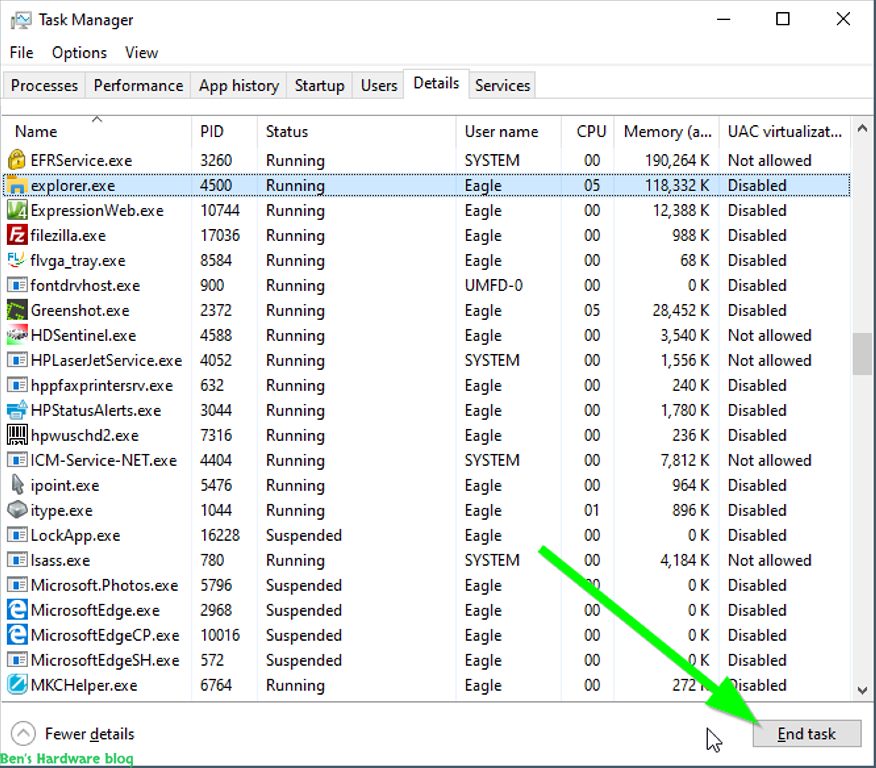Viewport: 876px width, 768px height.
Task: Sort by the Memory column header
Action: click(666, 131)
